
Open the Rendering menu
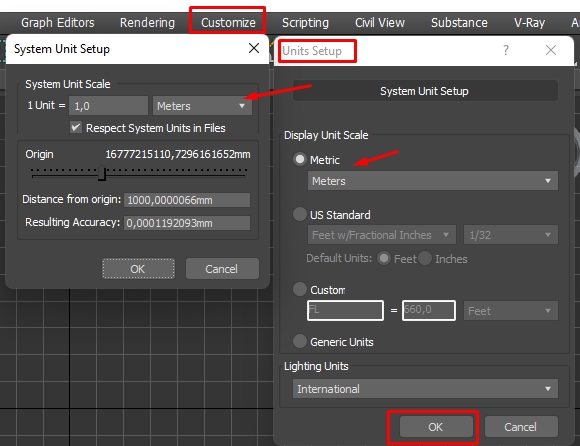[x=147, y=23]
